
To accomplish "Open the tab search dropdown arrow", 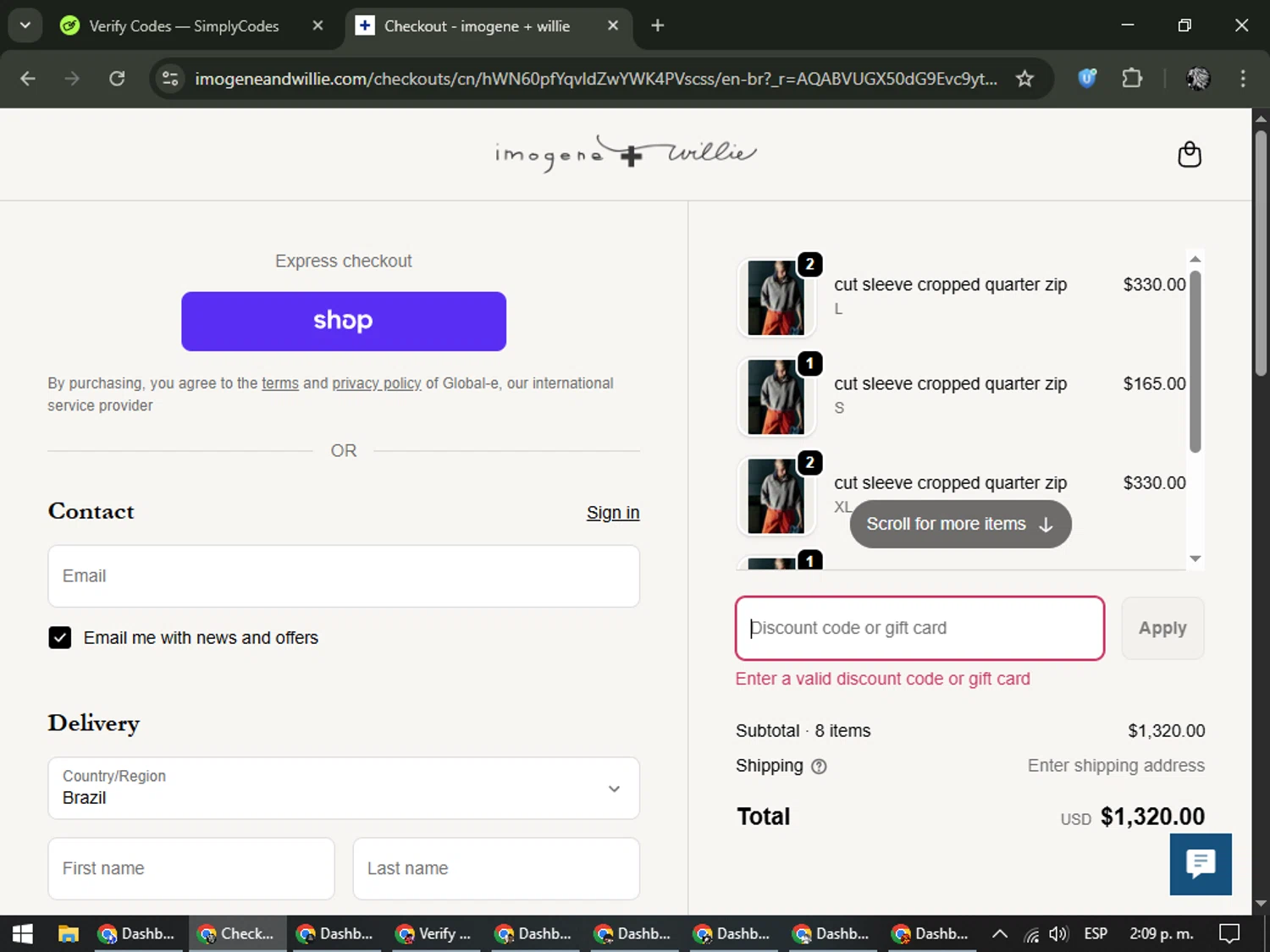I will click(x=25, y=25).
